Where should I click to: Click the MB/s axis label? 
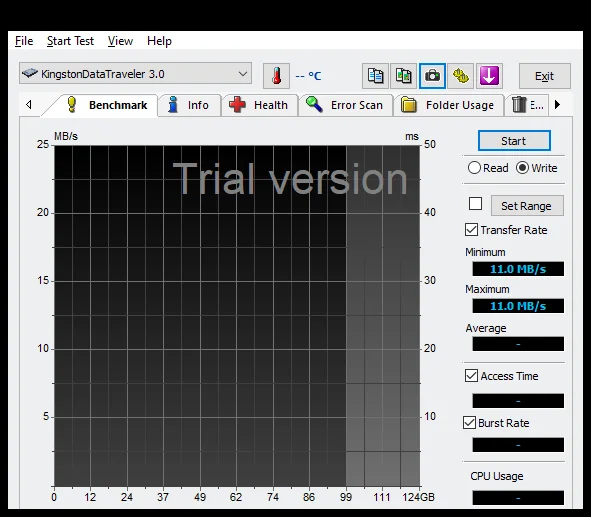[x=66, y=136]
